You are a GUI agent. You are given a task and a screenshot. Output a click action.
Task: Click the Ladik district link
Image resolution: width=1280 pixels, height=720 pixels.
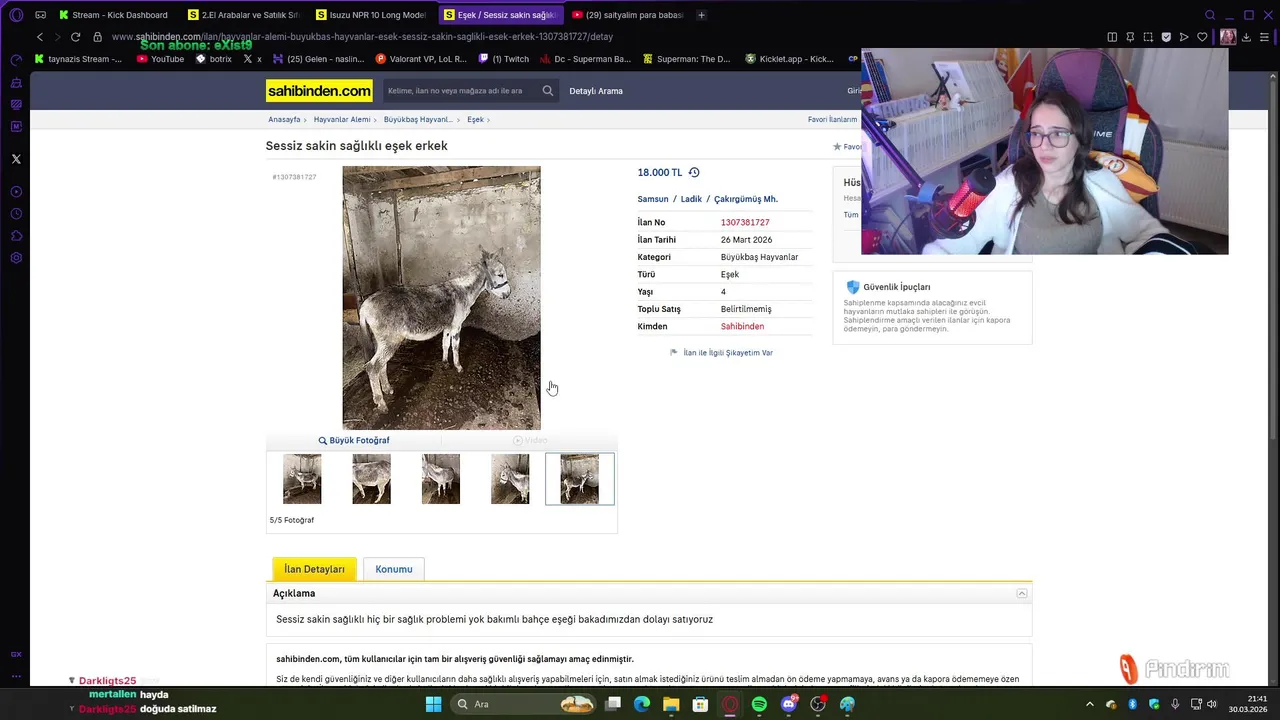point(691,199)
